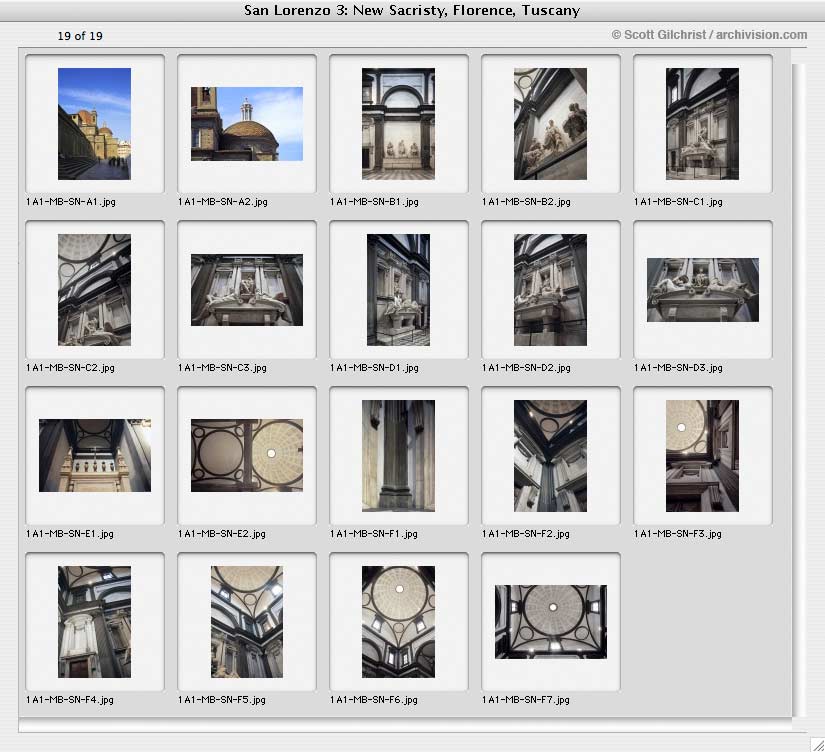Select the dome thumbnail 1A1-MB-SN-A2.jpg
The width and height of the screenshot is (825, 752).
[x=247, y=124]
